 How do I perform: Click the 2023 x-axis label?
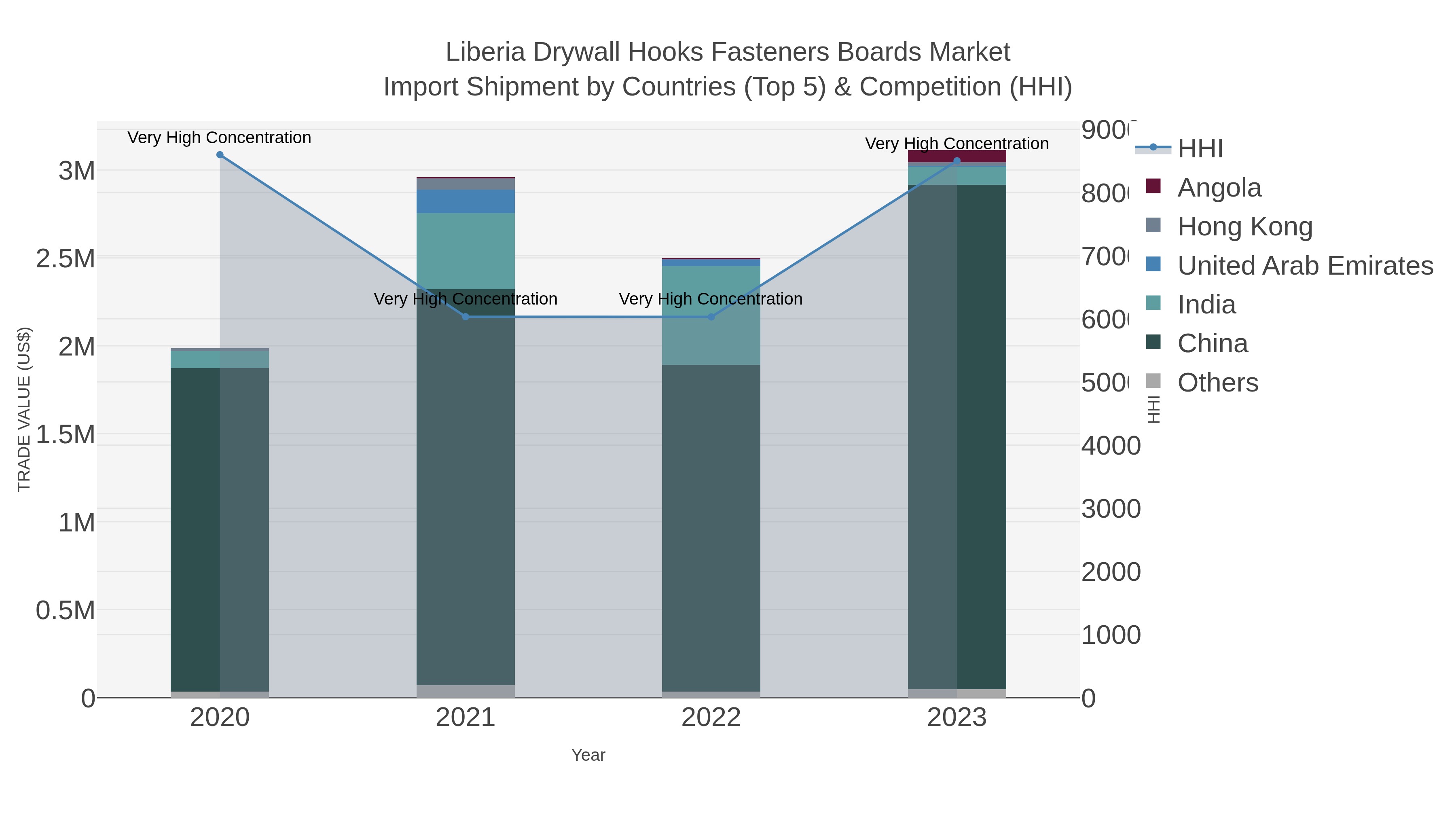point(957,718)
